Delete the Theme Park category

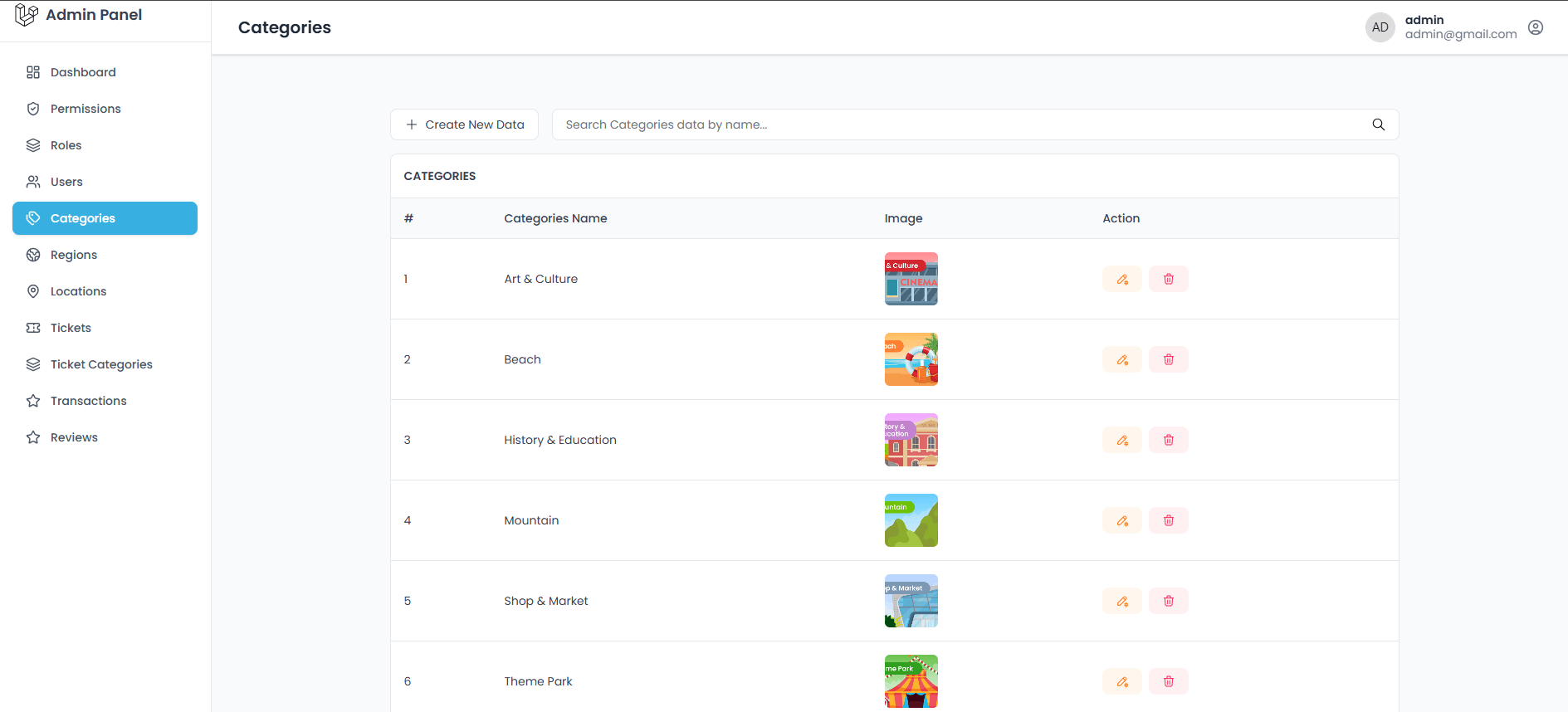pos(1169,681)
